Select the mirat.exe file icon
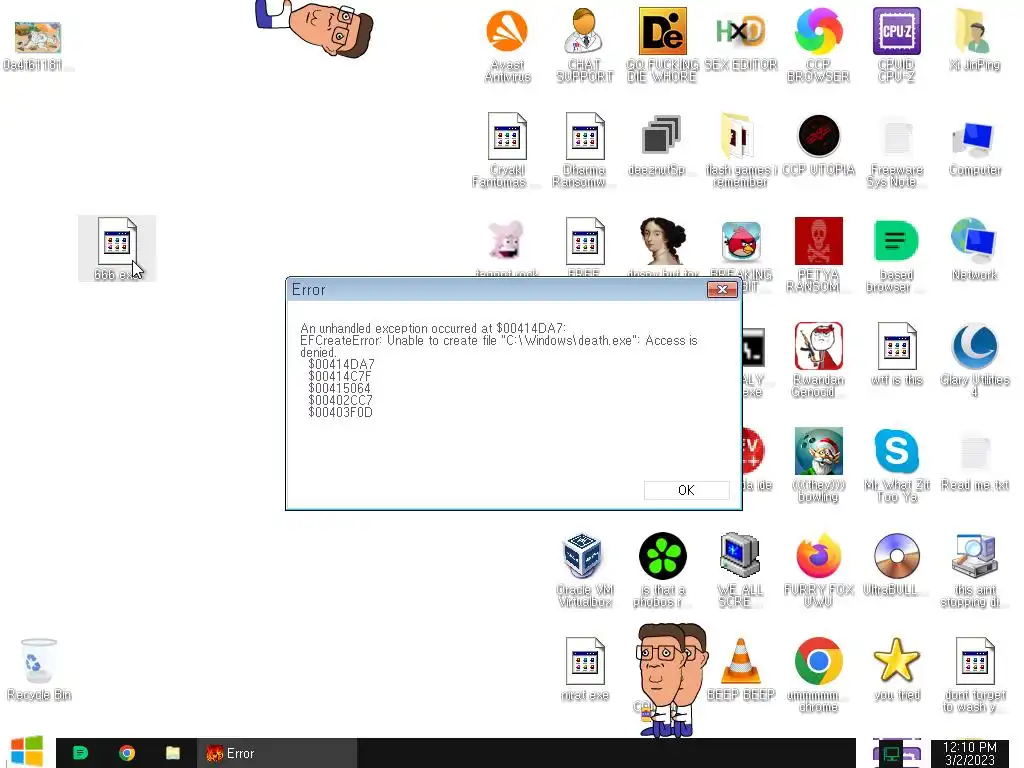The image size is (1024, 768). pyautogui.click(x=584, y=669)
